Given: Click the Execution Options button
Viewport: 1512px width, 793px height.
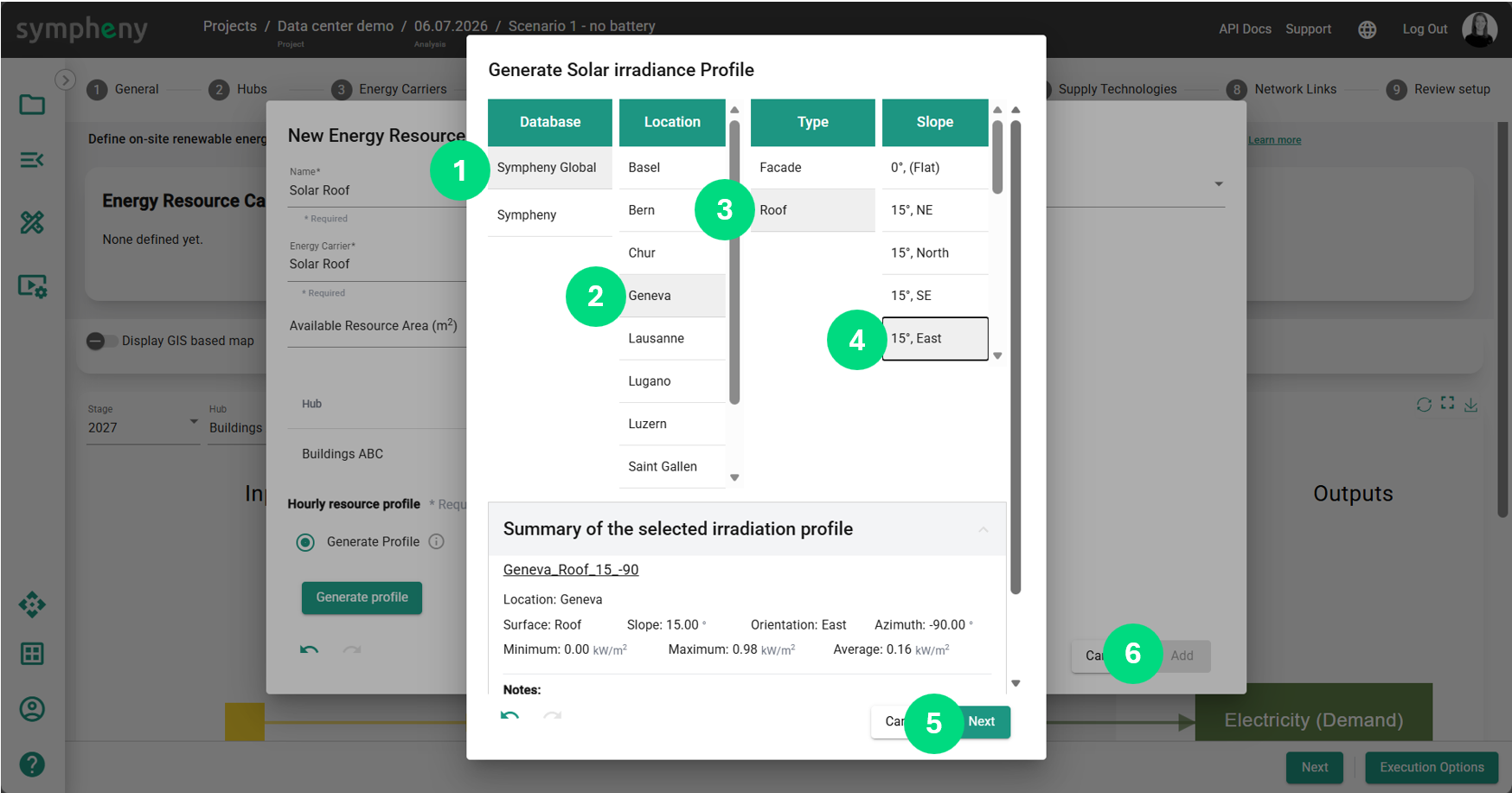Looking at the screenshot, I should point(1432,767).
